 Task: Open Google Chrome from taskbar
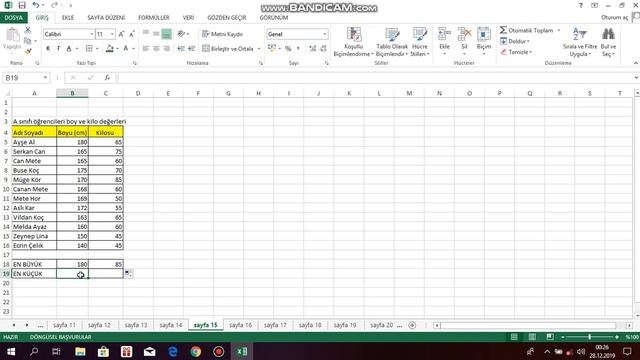[x=196, y=351]
